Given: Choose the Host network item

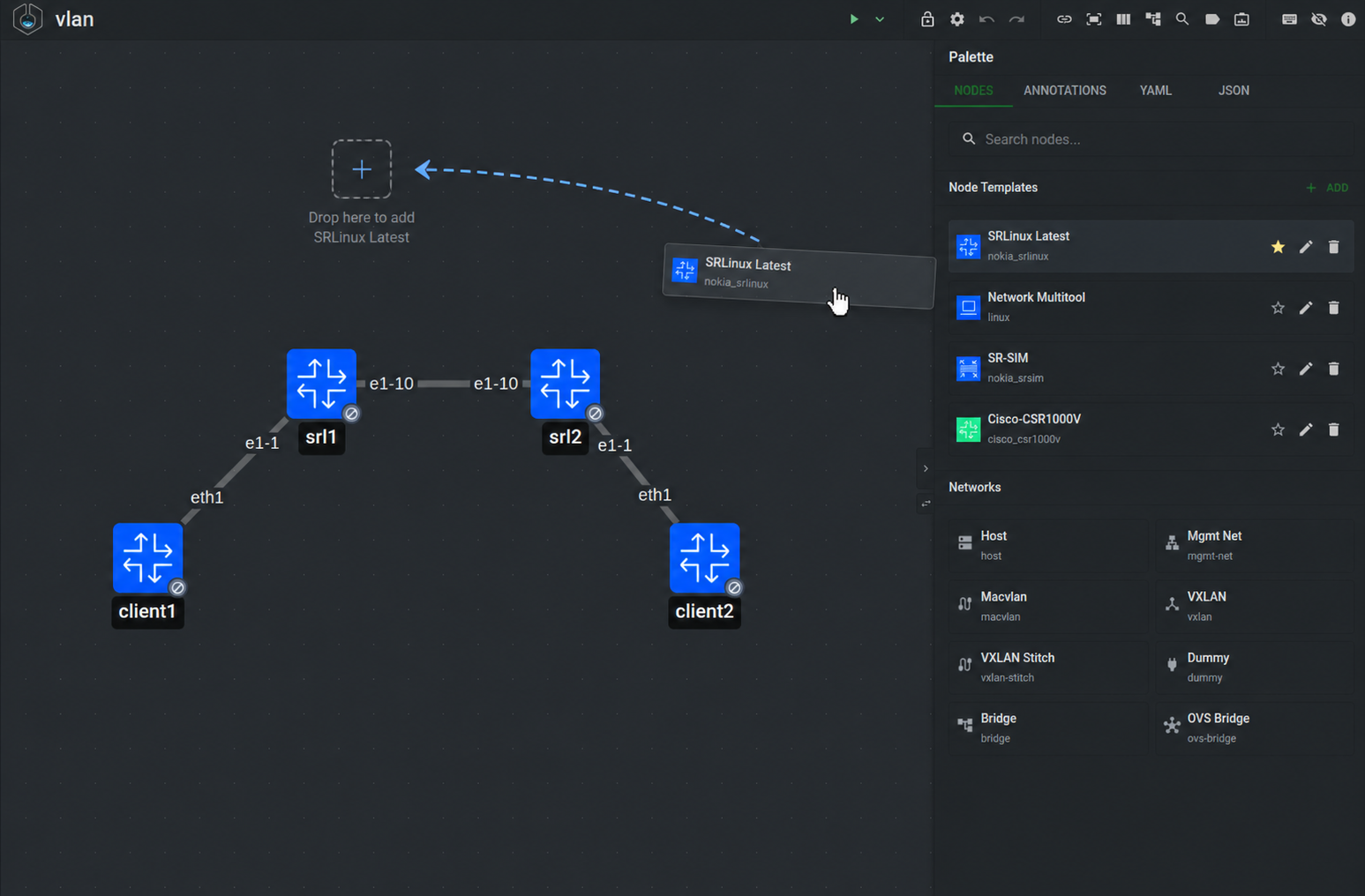Looking at the screenshot, I should click(x=1048, y=546).
